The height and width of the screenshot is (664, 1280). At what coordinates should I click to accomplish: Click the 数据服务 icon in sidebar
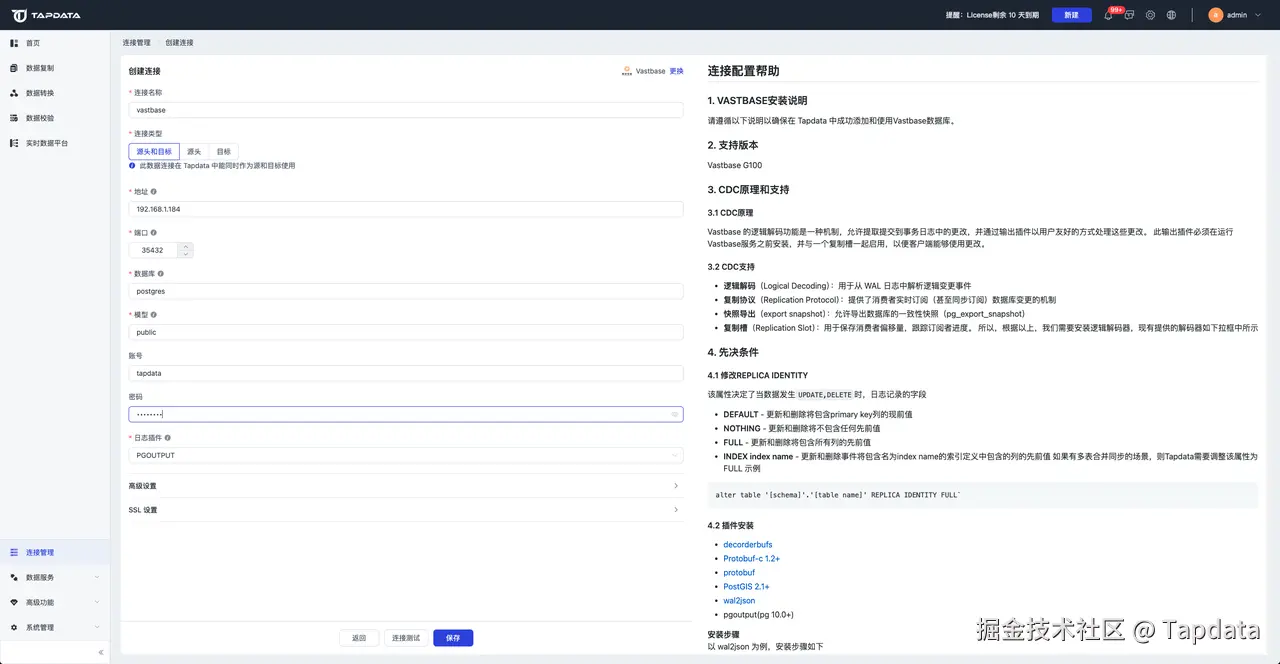point(14,577)
